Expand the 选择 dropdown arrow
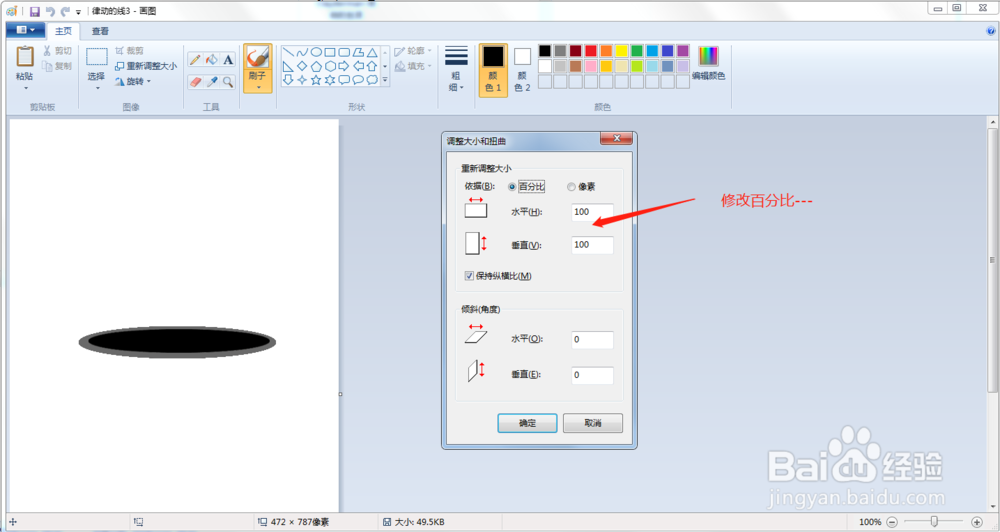 click(96, 88)
